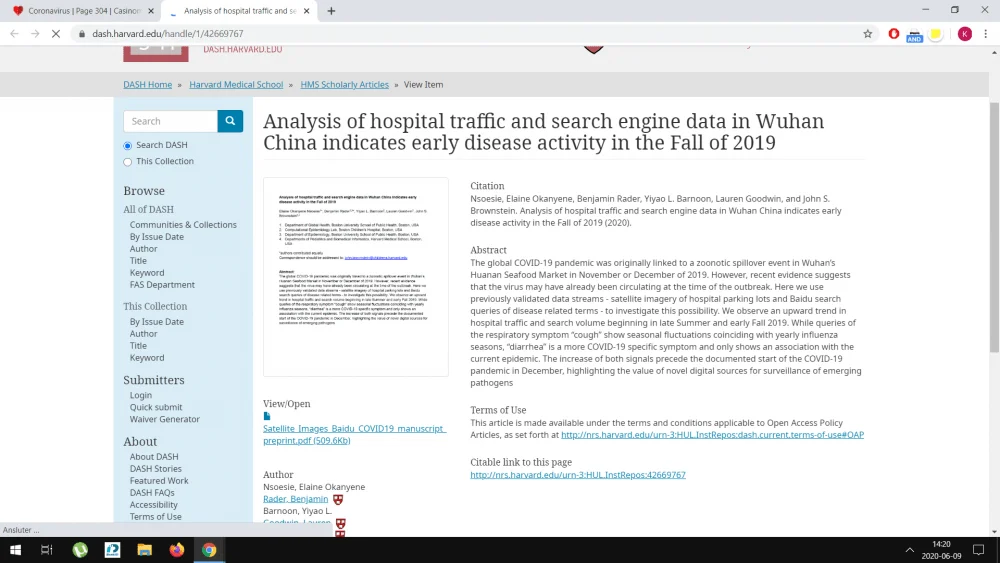Image resolution: width=1000 pixels, height=563 pixels.
Task: Click the manuscript preview thumbnail
Action: 356,277
